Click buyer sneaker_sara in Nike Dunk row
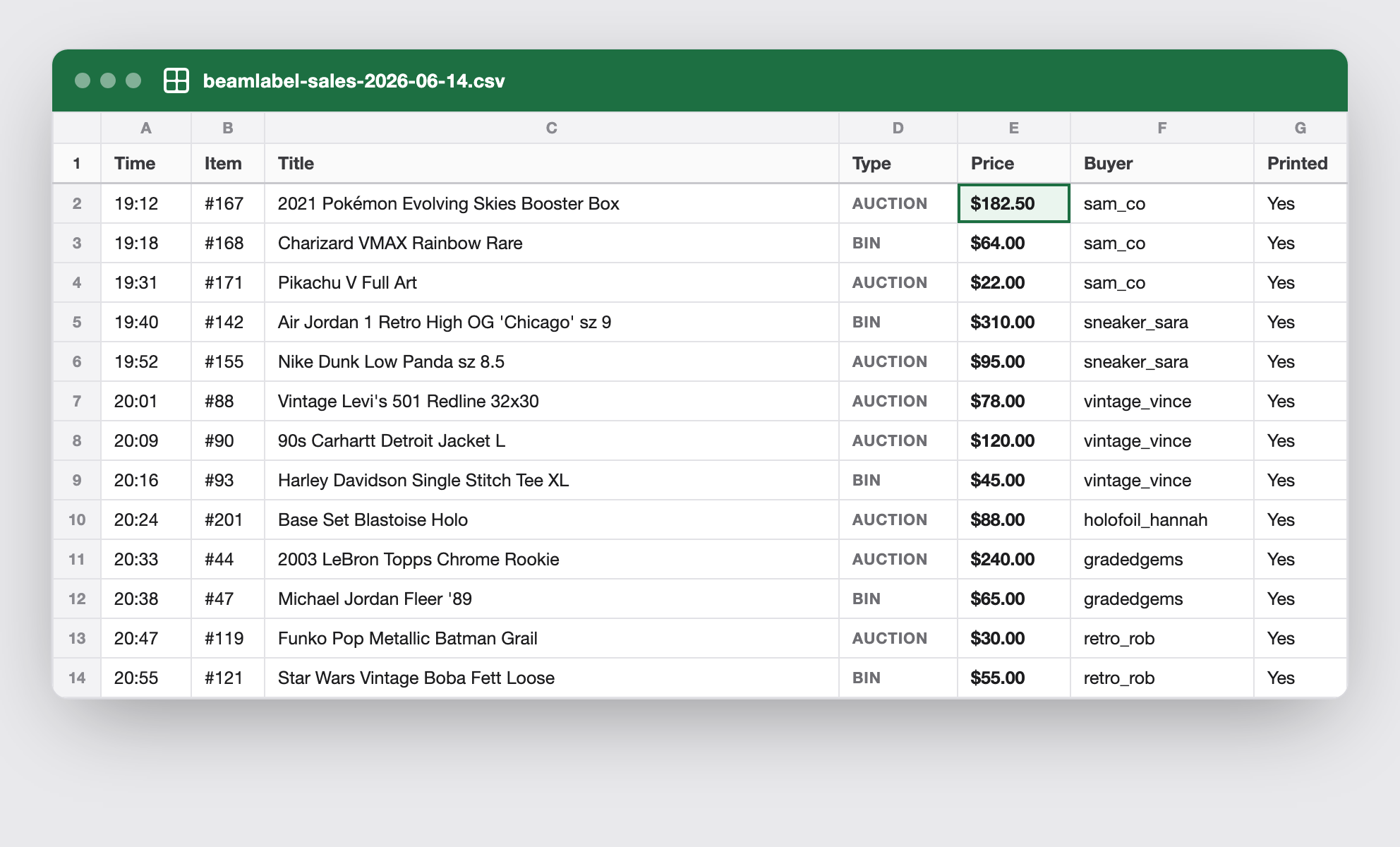The width and height of the screenshot is (1400, 847). (x=1162, y=361)
